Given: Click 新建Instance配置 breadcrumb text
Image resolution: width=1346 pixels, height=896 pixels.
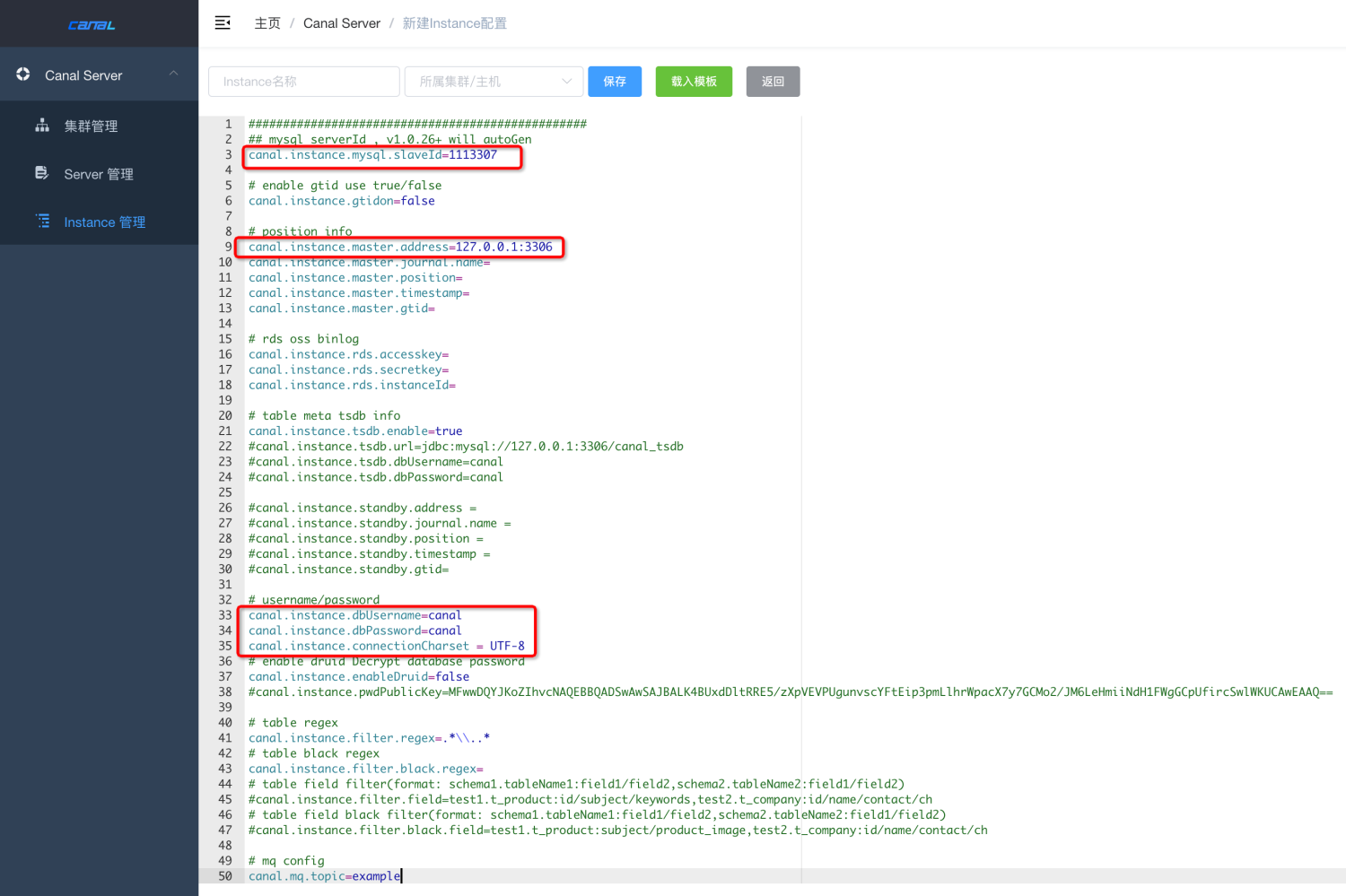Looking at the screenshot, I should tap(455, 23).
